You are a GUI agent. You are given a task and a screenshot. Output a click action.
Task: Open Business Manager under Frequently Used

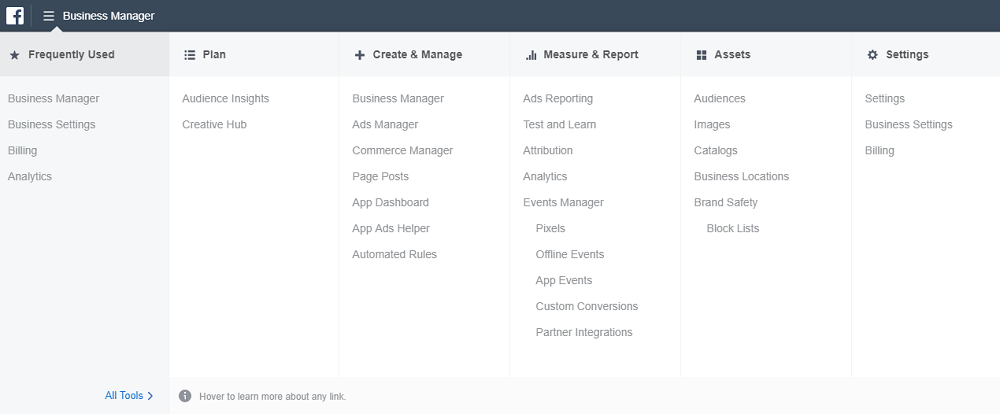[x=54, y=99]
